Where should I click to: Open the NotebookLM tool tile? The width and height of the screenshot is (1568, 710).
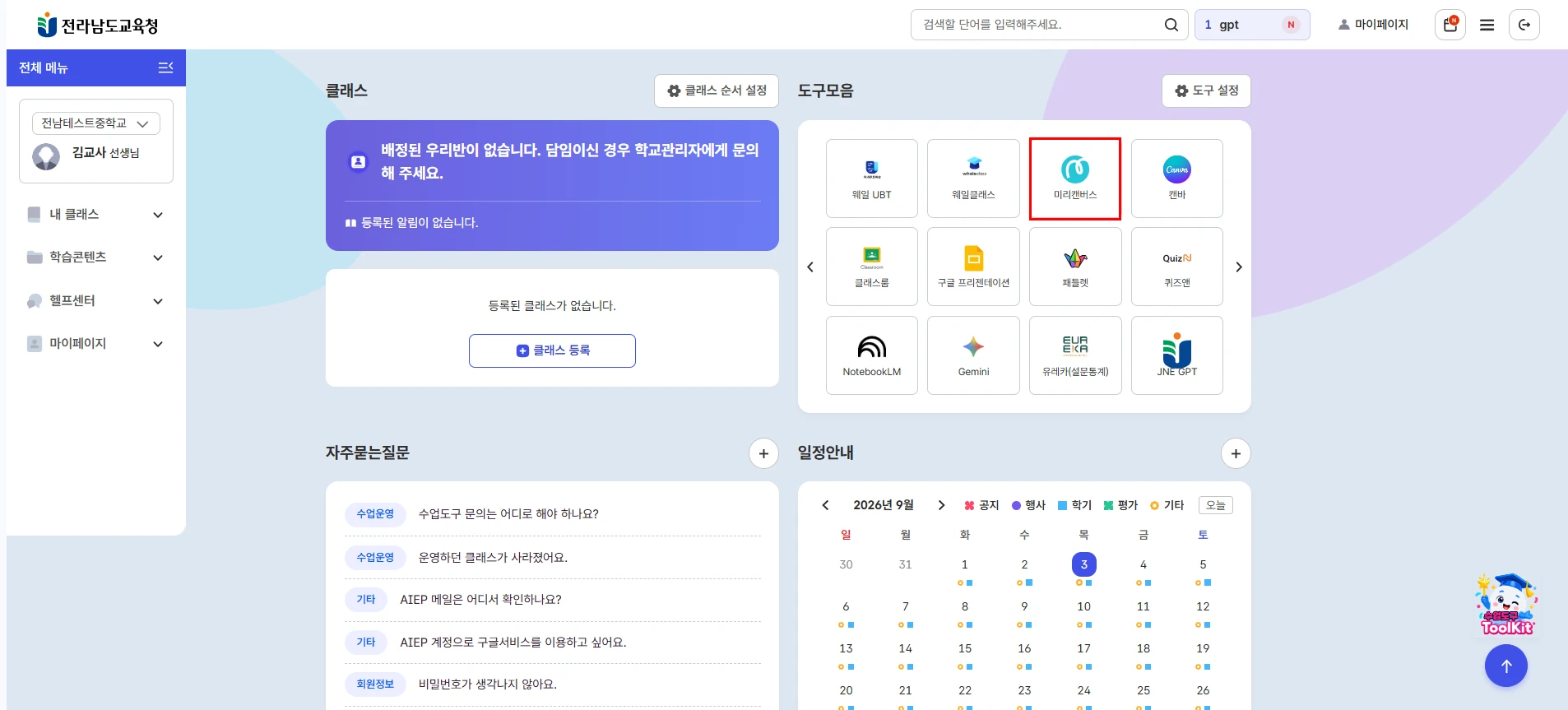point(872,355)
